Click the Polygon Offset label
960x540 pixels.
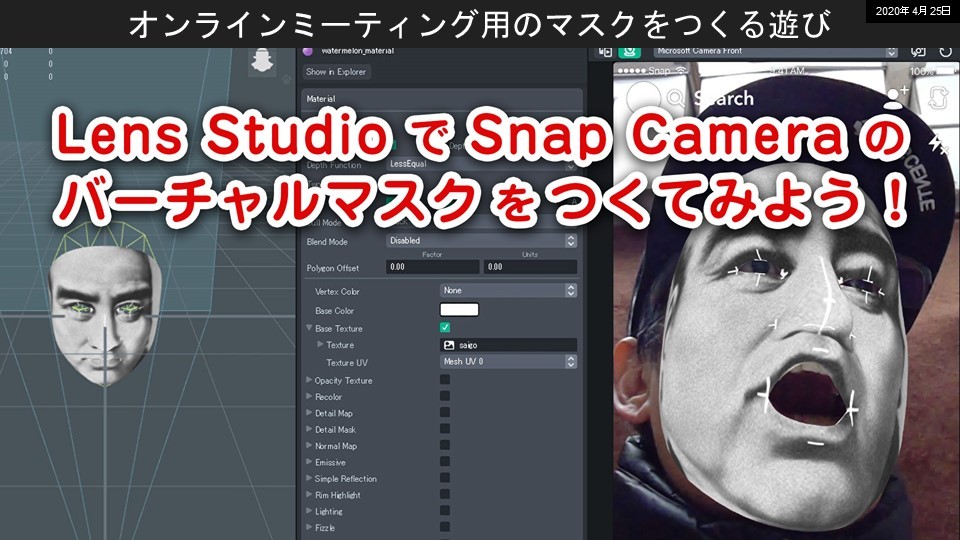point(332,268)
